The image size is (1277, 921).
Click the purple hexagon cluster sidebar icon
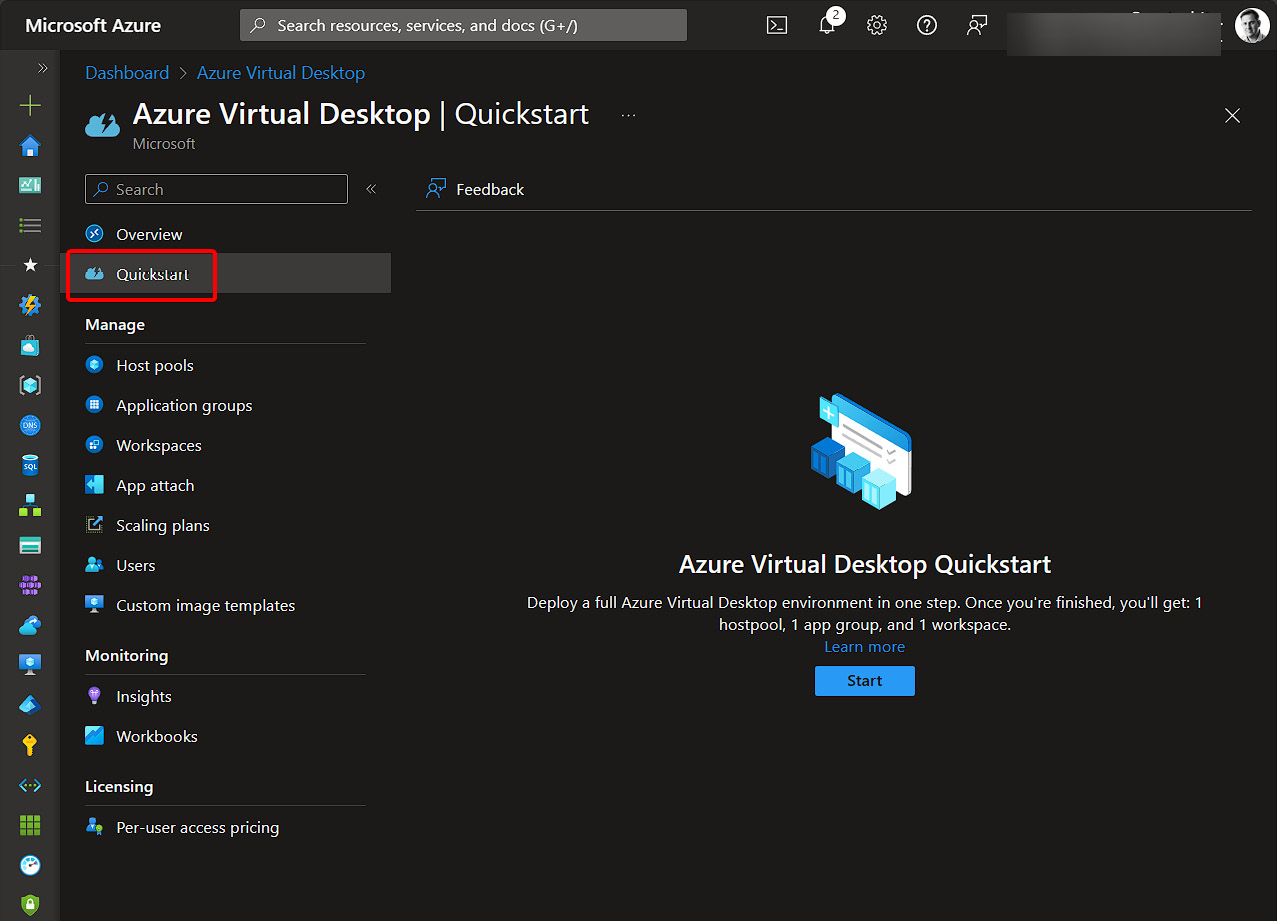(30, 585)
